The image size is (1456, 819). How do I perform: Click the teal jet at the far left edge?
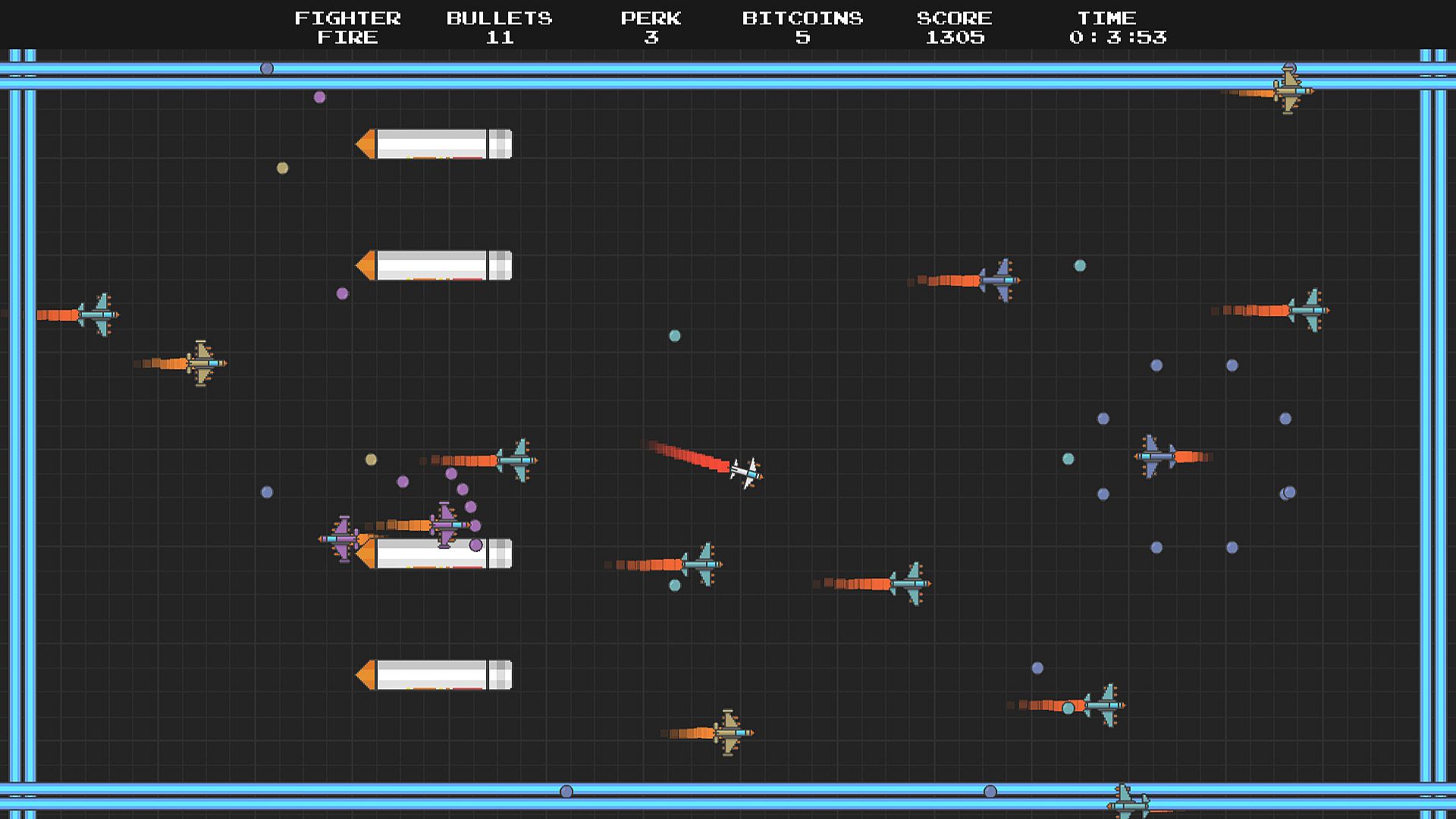click(98, 315)
